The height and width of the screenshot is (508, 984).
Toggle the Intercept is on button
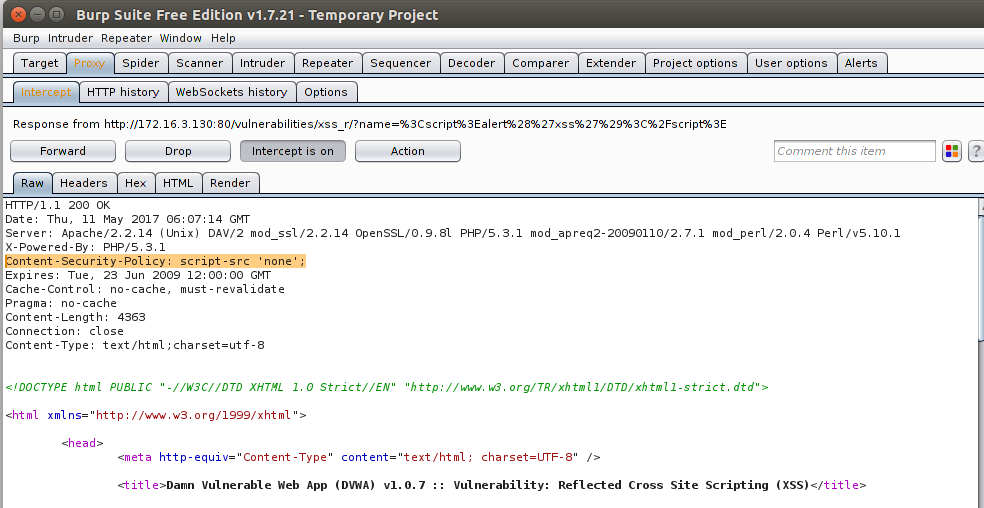click(x=292, y=151)
